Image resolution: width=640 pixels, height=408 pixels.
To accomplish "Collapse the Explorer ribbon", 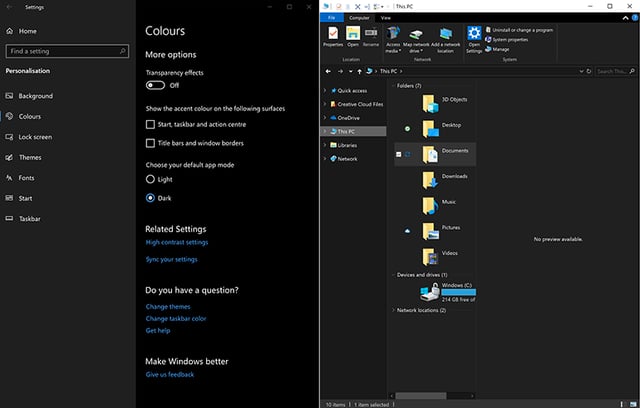I will (625, 18).
